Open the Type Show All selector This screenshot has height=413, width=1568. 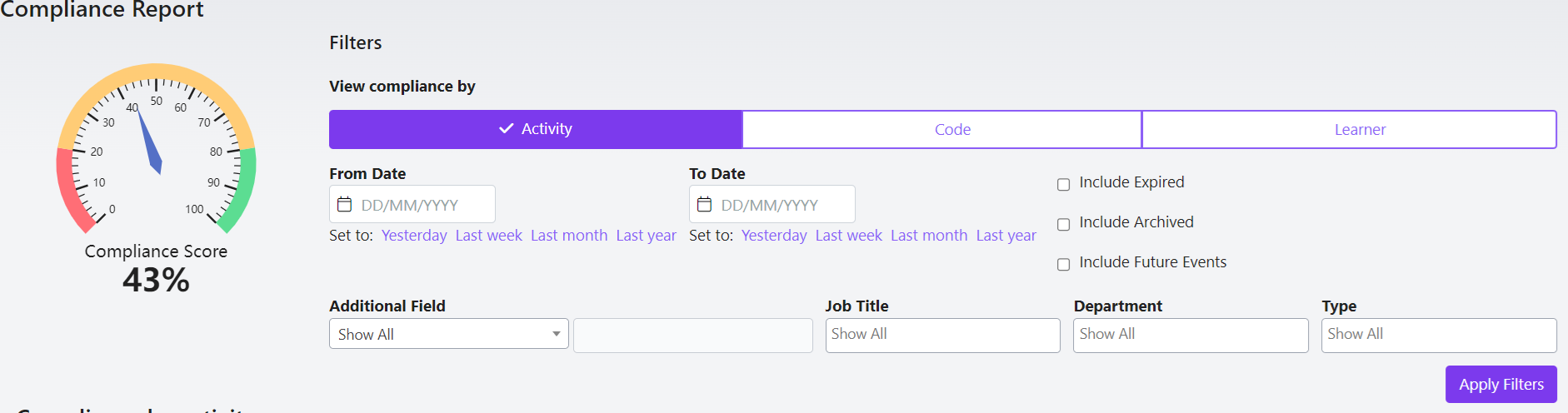(1439, 335)
